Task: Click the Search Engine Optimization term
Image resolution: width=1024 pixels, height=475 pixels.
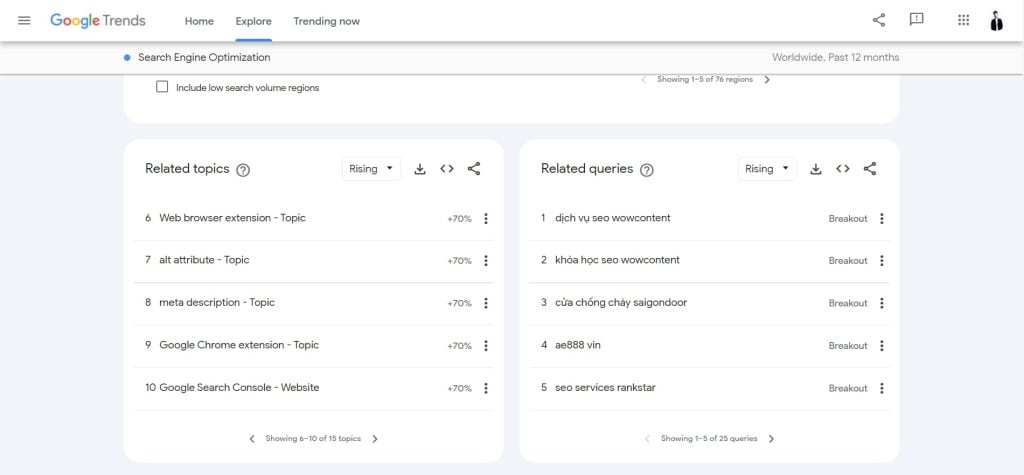Action: tap(204, 57)
